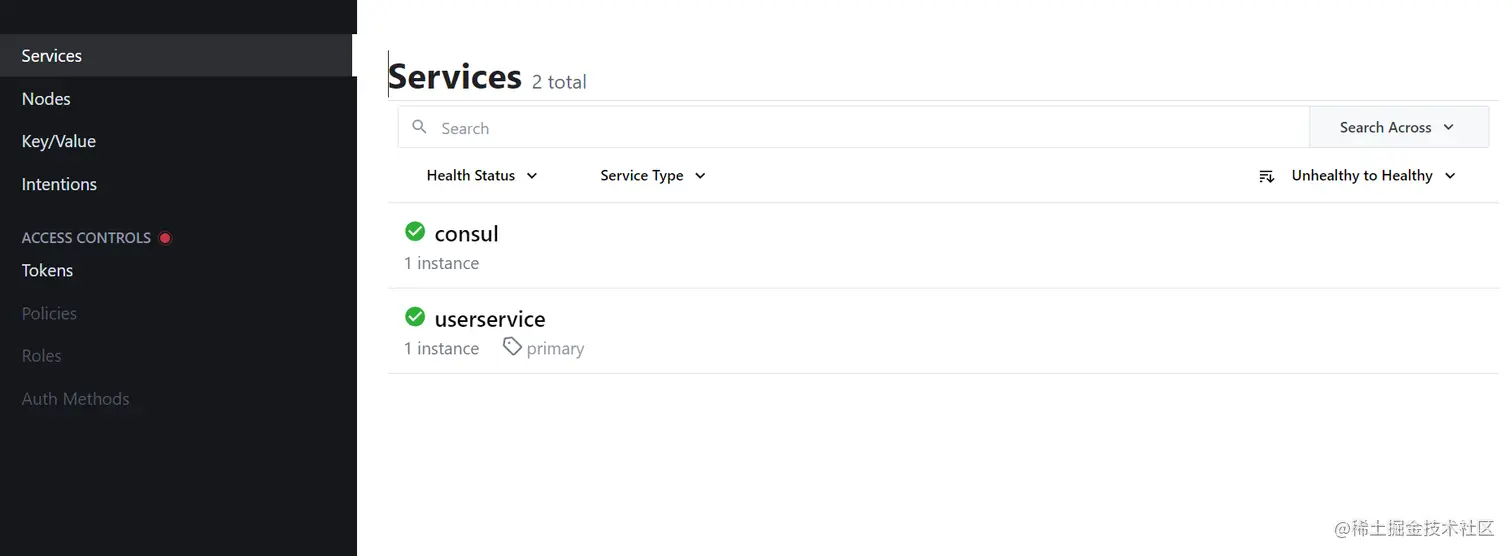Screen dimensions: 1512x556
Task: Select Tokens under Access Controls
Action: click(x=47, y=270)
